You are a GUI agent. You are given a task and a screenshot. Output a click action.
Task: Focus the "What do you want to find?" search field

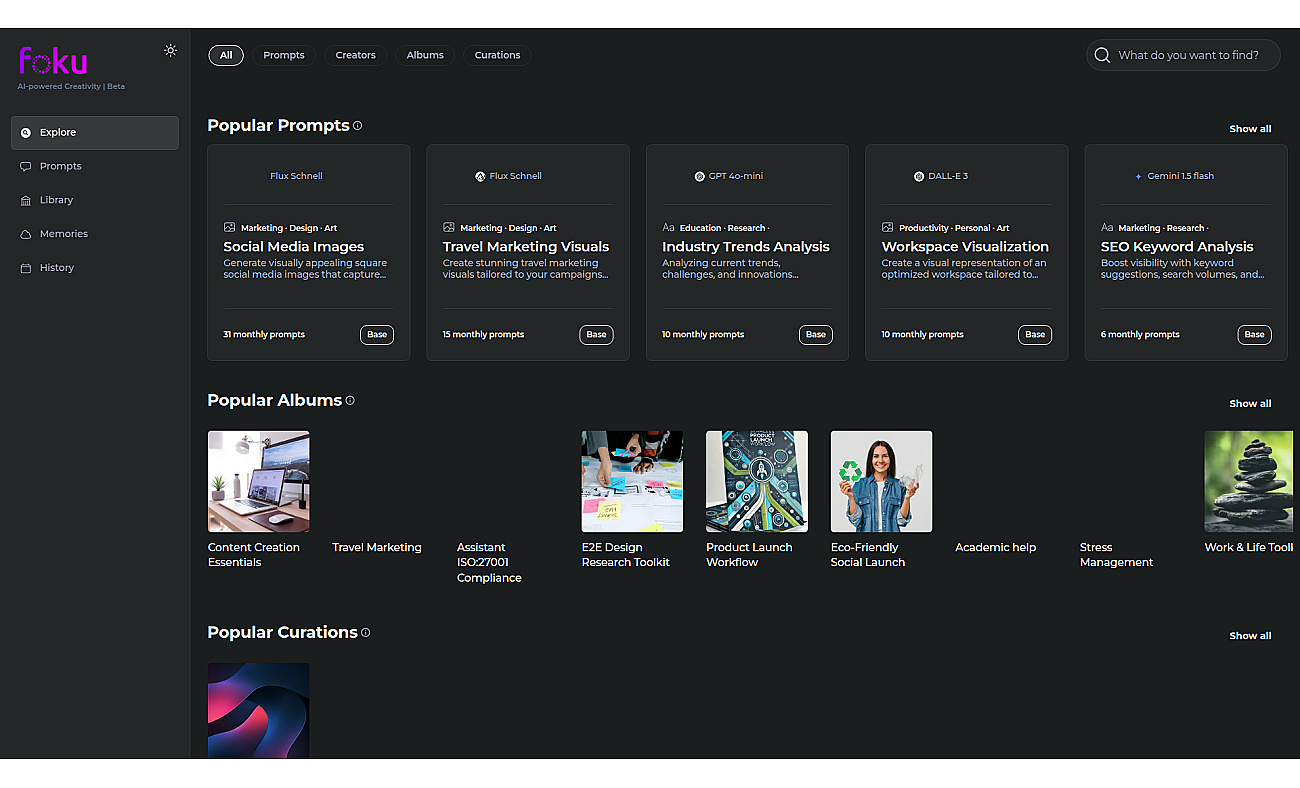(1183, 55)
